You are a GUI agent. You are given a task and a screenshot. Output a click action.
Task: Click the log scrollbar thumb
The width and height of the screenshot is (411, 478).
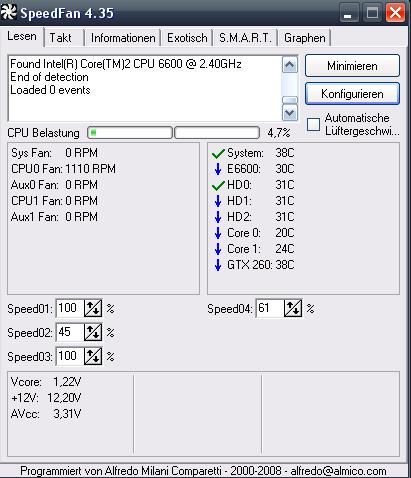coord(290,100)
